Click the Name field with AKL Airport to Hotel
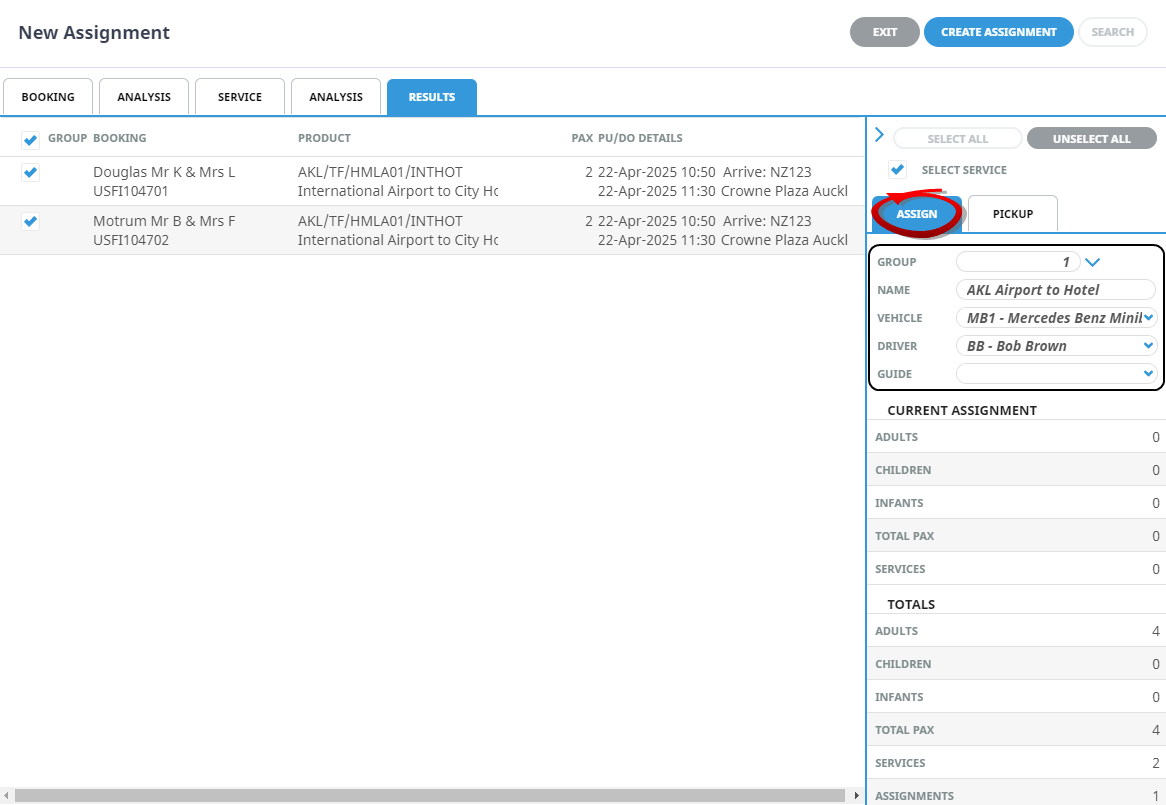The image size is (1166, 805). 1055,290
